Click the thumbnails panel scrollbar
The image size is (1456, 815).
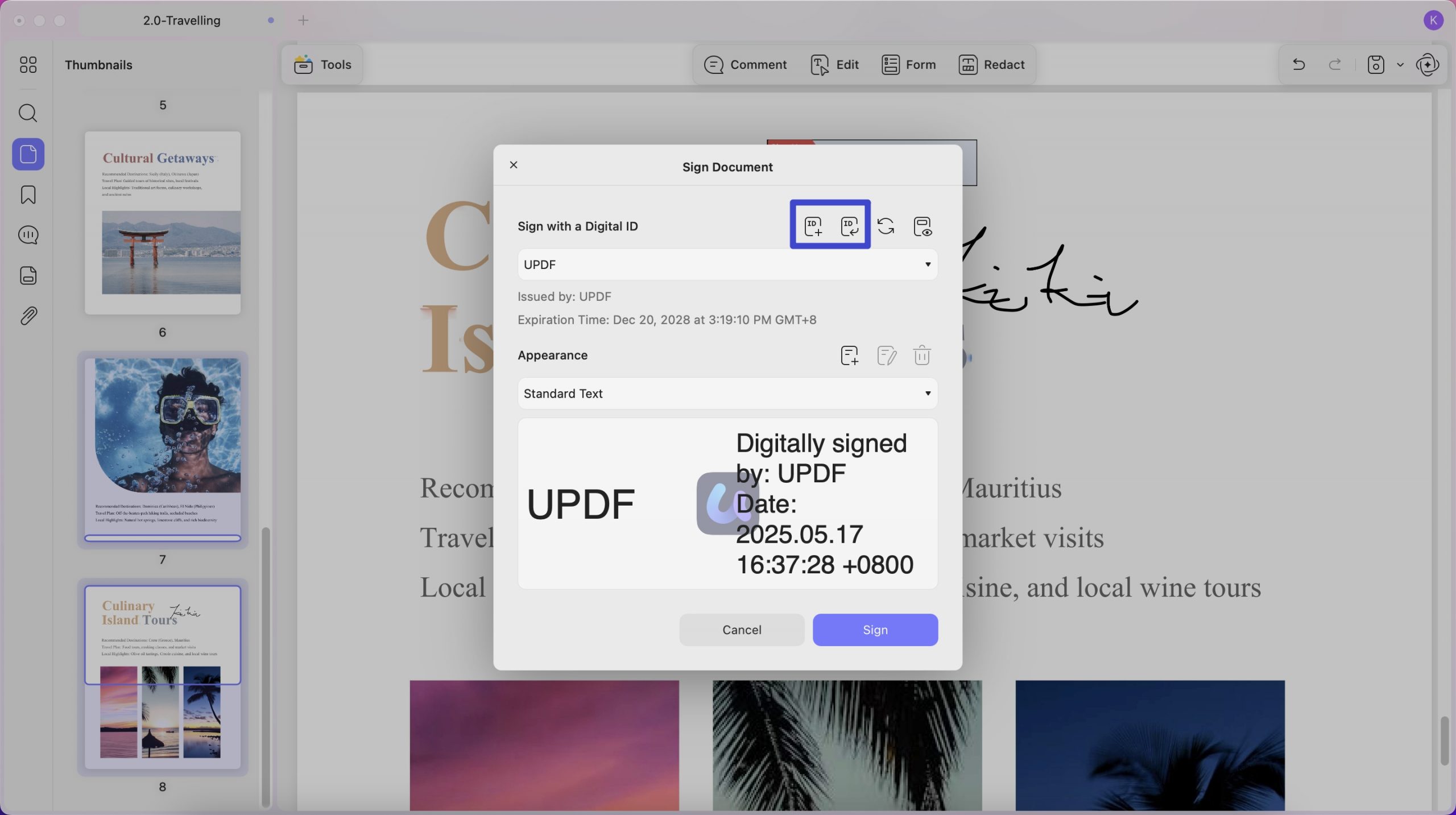pyautogui.click(x=266, y=667)
